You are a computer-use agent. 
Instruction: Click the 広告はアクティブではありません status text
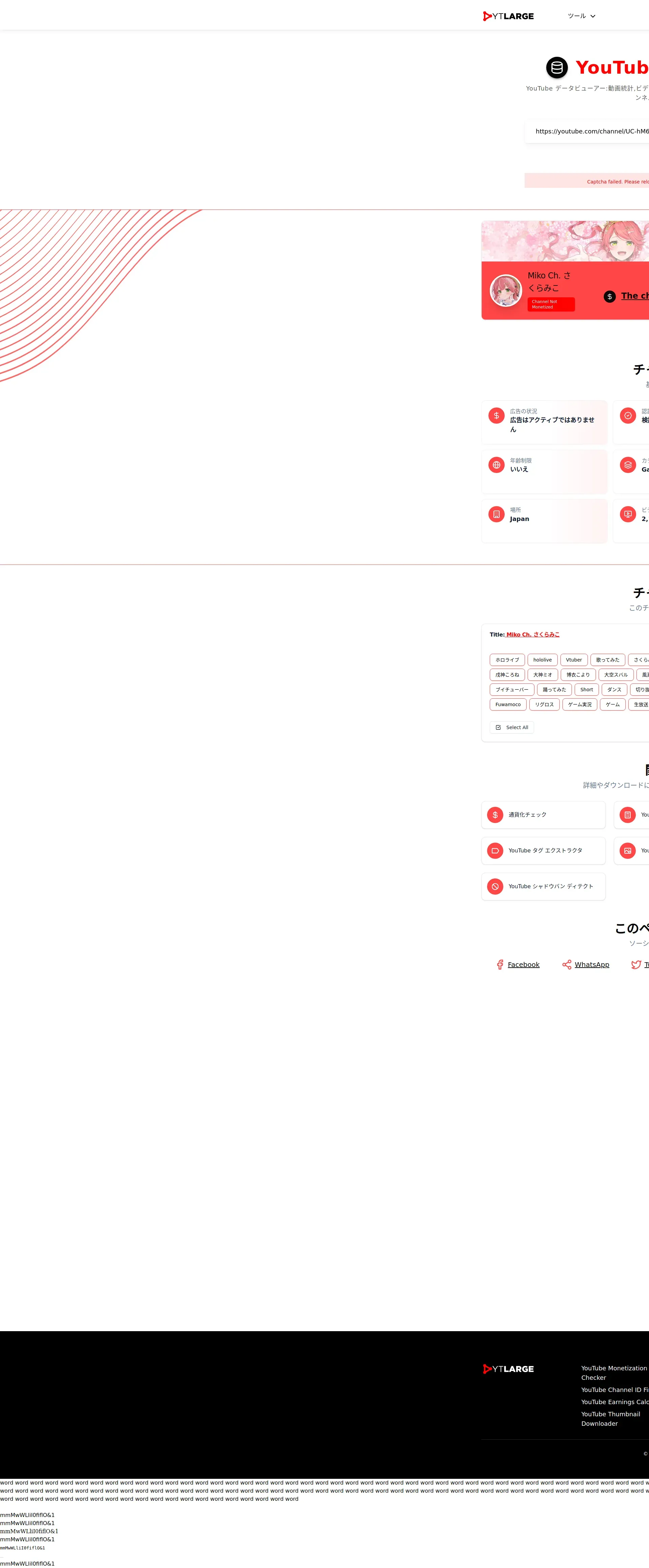point(552,425)
